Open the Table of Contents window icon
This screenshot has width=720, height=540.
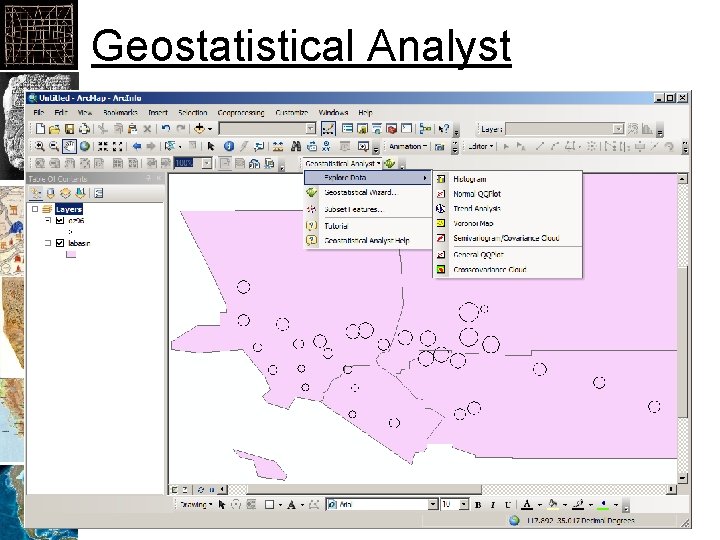tap(348, 129)
